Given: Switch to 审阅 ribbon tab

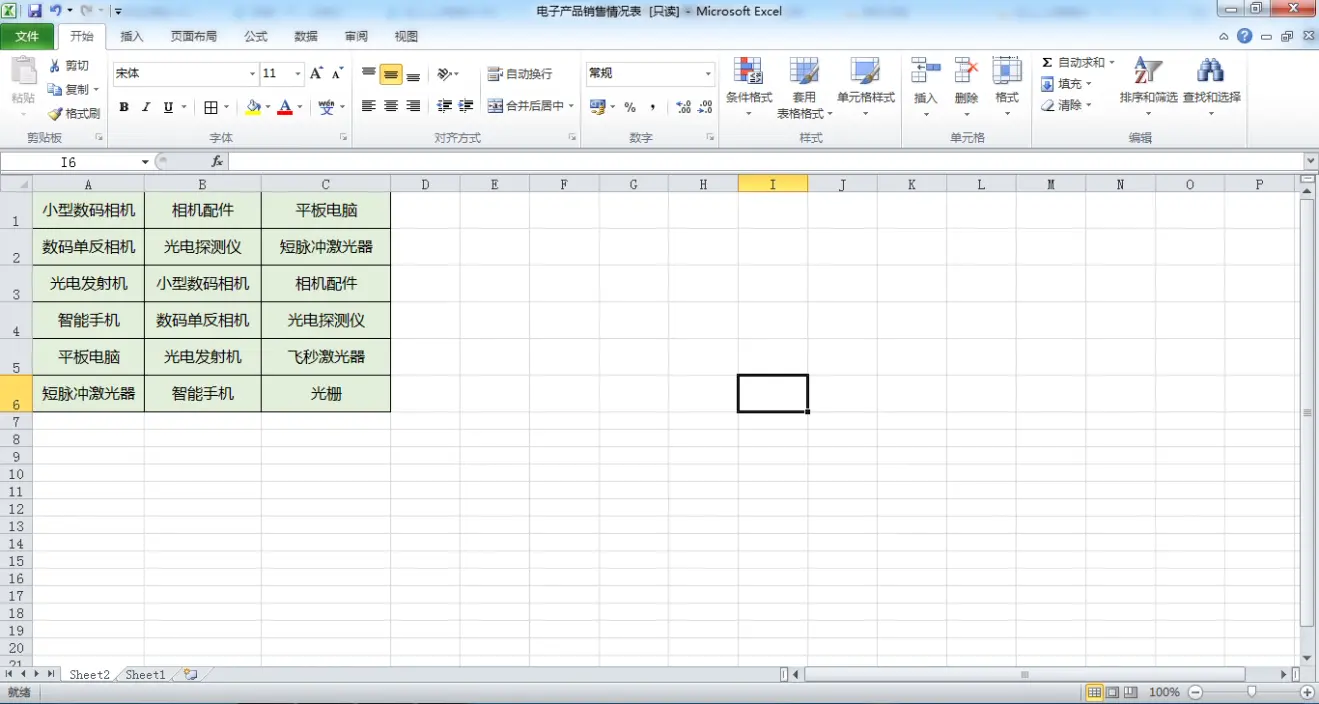Looking at the screenshot, I should pyautogui.click(x=356, y=36).
